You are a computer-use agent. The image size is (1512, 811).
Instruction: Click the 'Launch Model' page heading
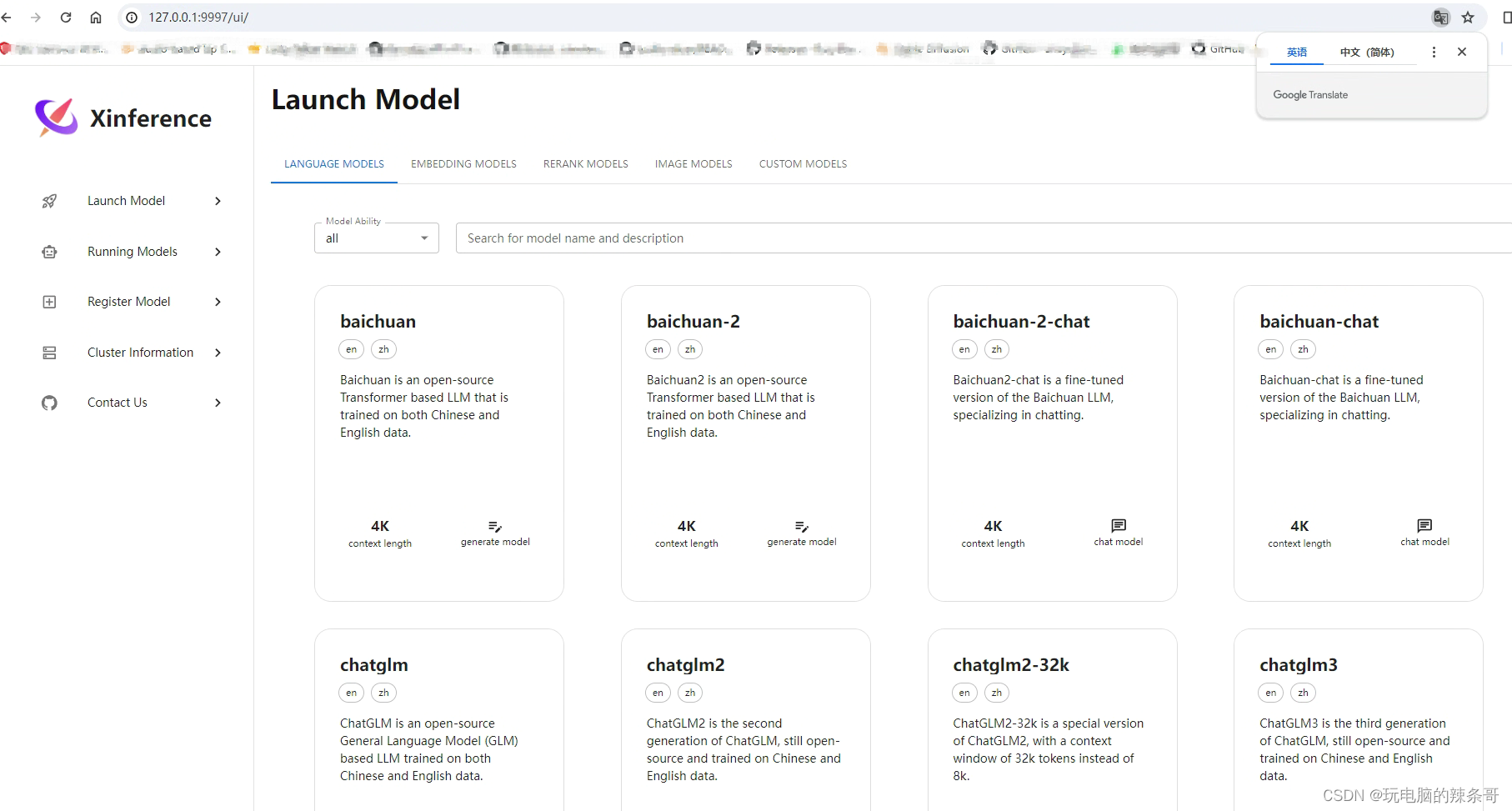(x=366, y=100)
